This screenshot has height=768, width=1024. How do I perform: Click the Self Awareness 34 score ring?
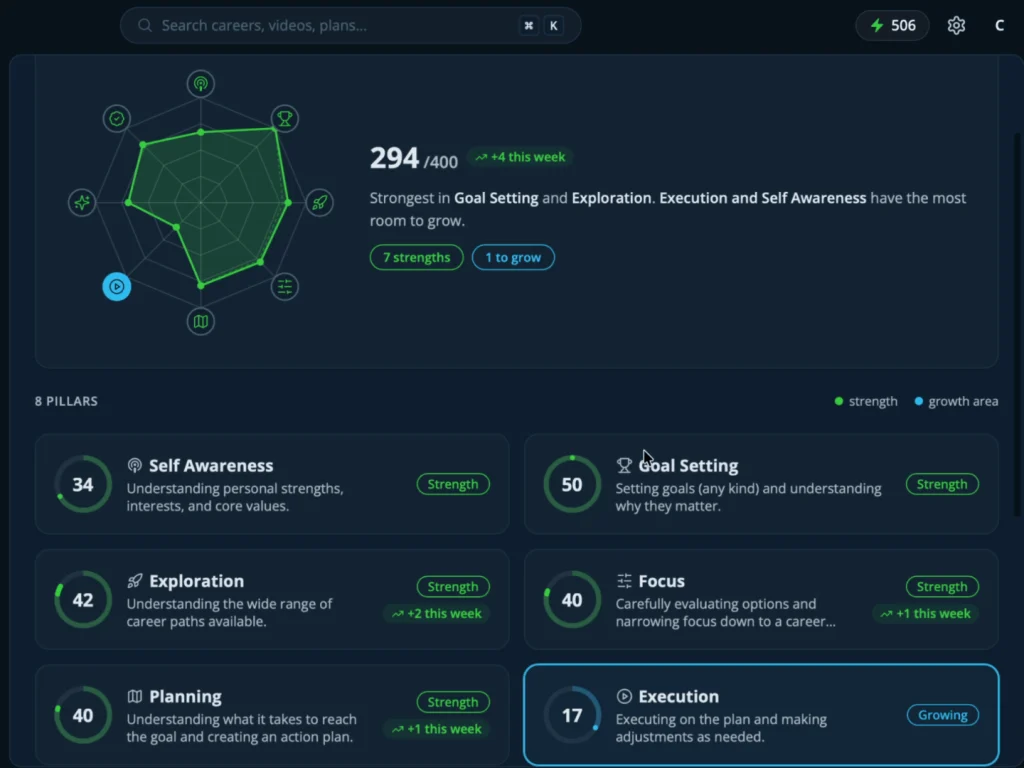(x=83, y=484)
